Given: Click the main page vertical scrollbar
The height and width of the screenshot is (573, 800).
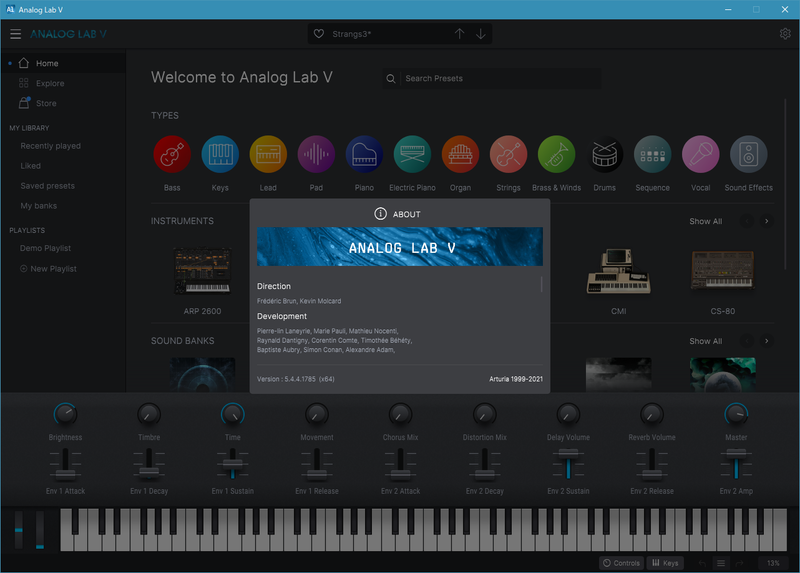Looking at the screenshot, I should click(785, 184).
